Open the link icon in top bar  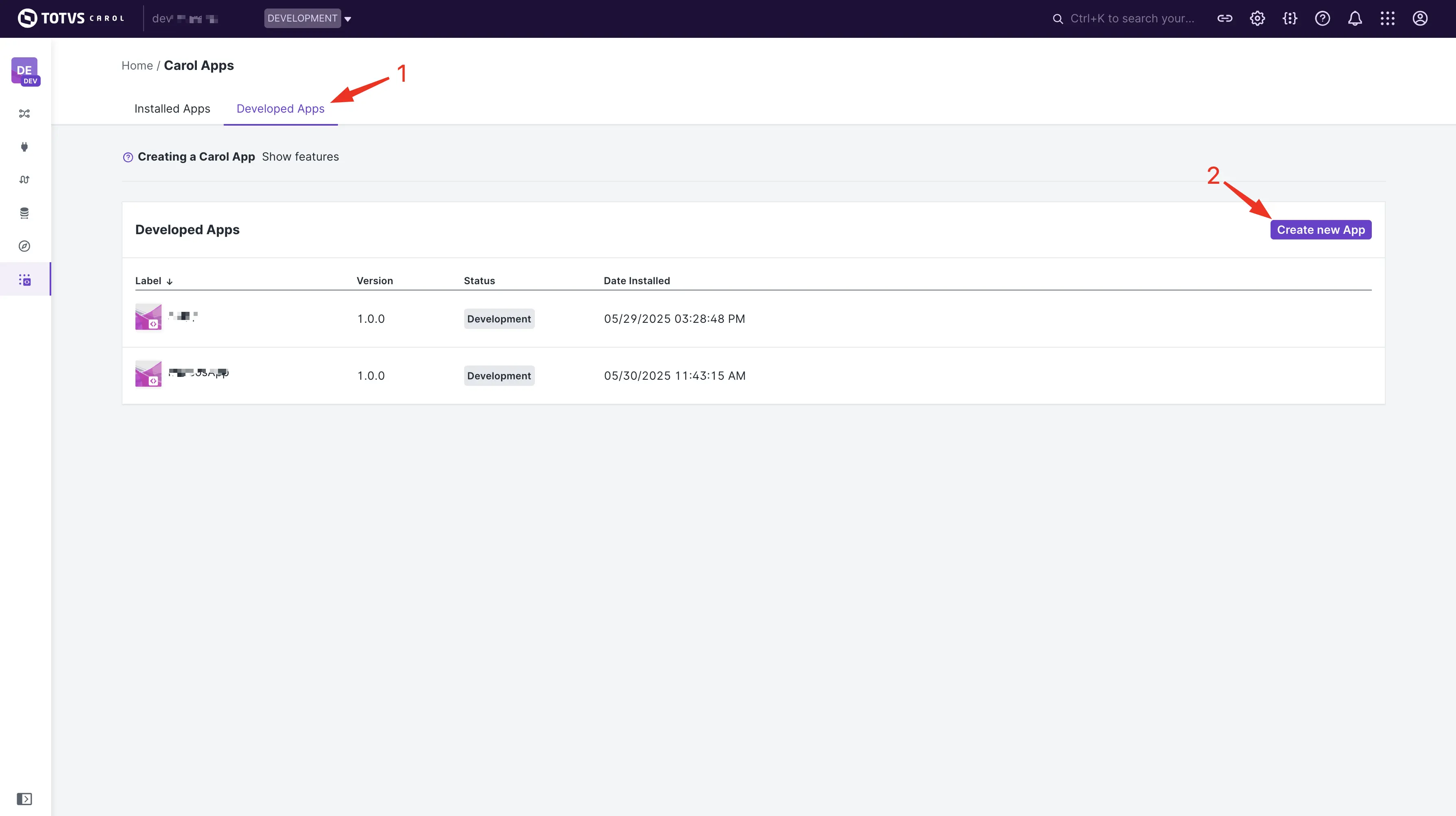(x=1225, y=19)
